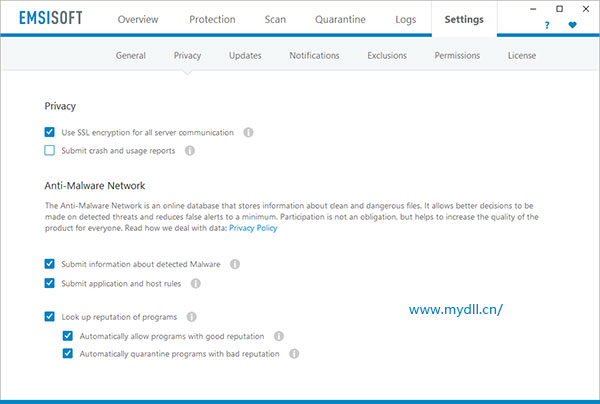Show info for application and host rules
600x404 pixels.
point(196,283)
